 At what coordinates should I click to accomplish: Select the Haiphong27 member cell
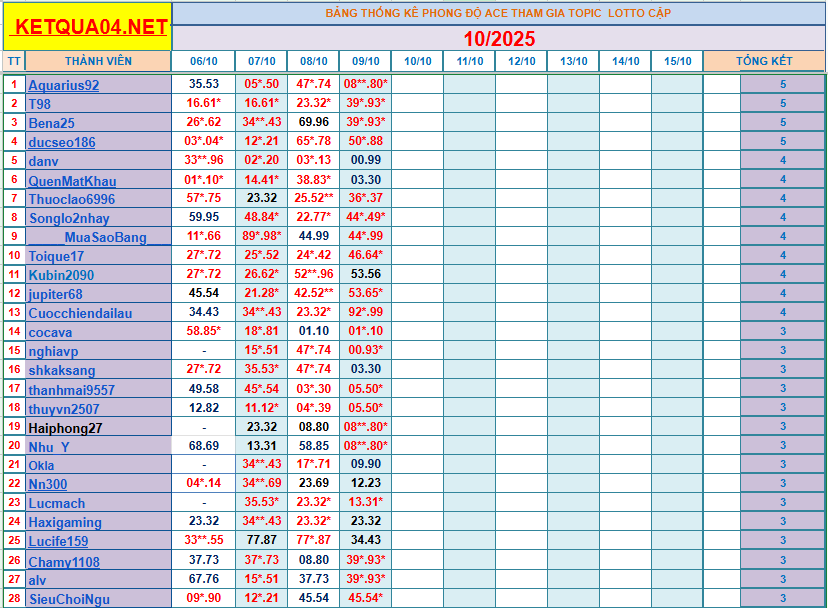(65, 427)
